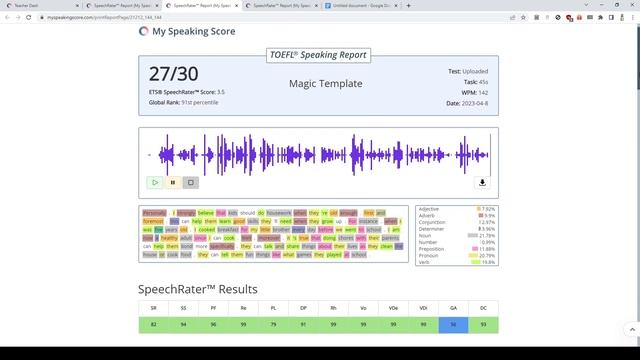Click the SpeechRater Results heading
Screen dimensions: 640x360
tap(198, 289)
